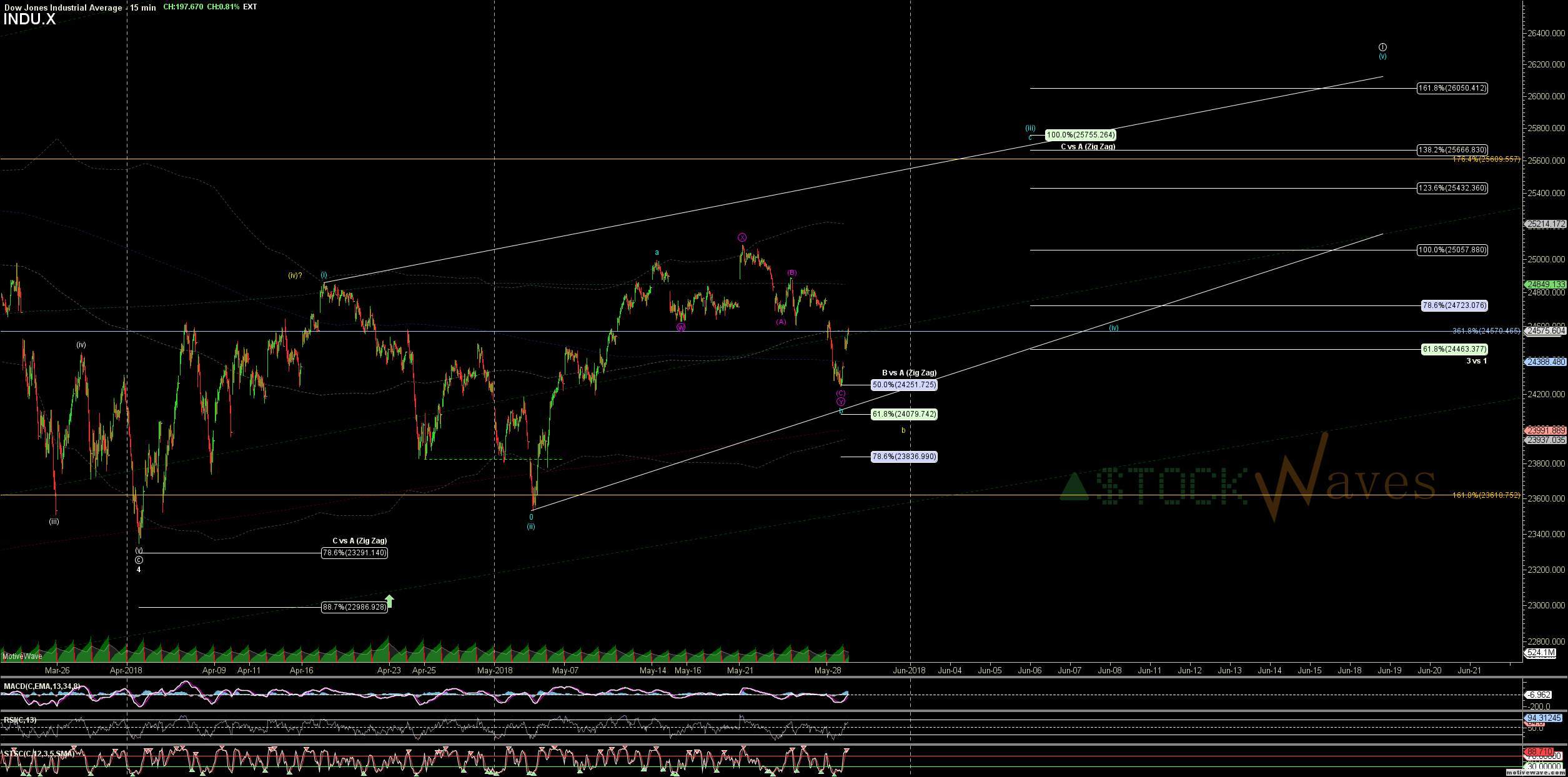This screenshot has width=1568, height=777.
Task: Click the Dow Jones Industrial Average title
Action: pos(63,7)
